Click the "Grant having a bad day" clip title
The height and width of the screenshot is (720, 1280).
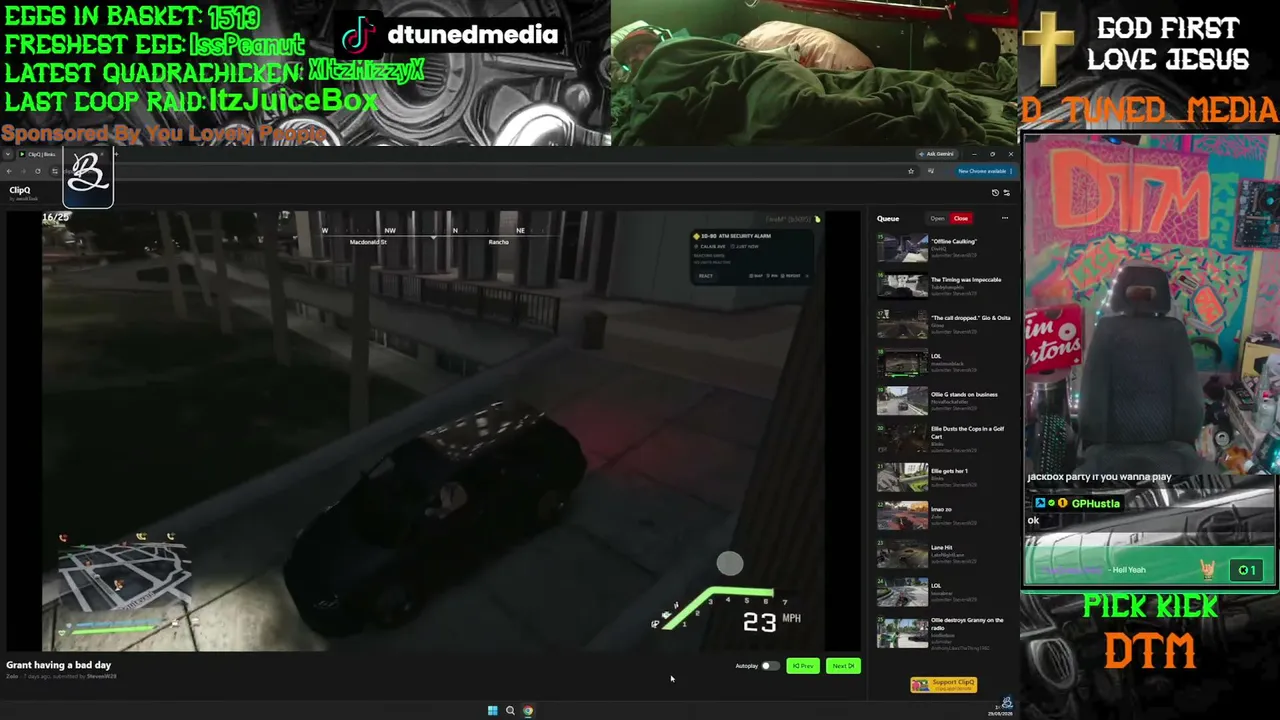[58, 665]
